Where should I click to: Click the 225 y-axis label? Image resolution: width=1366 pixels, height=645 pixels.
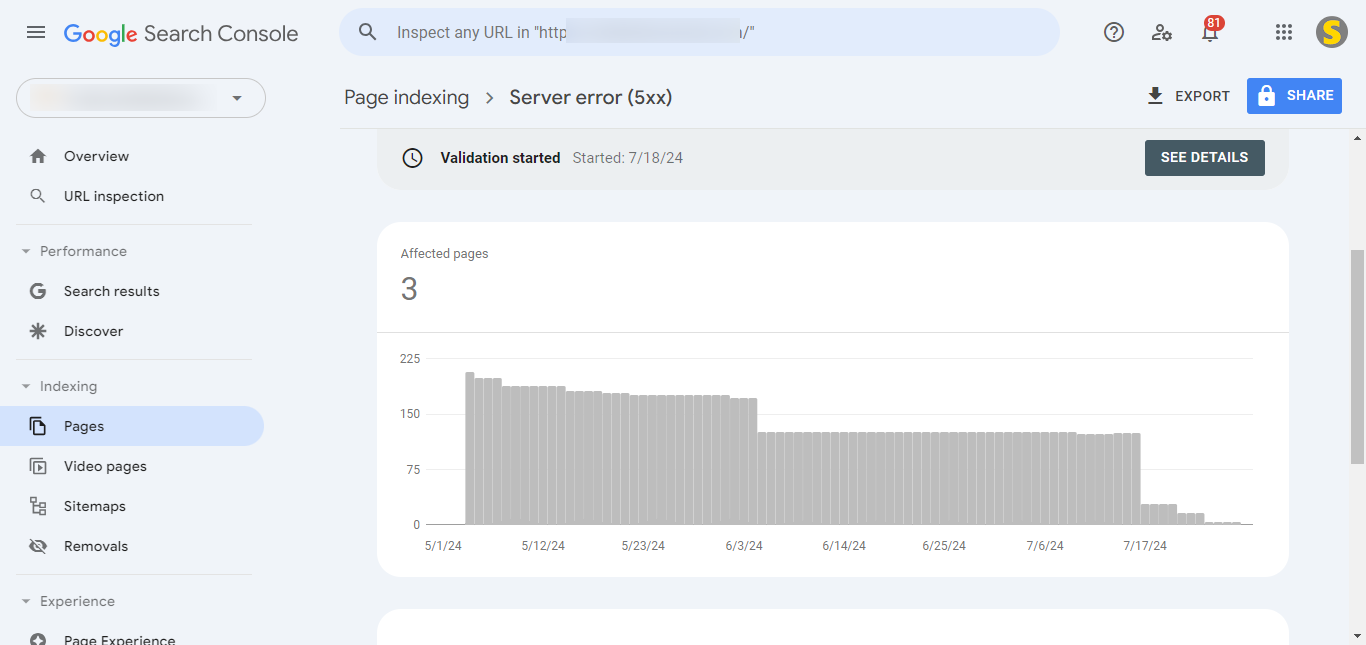click(x=410, y=358)
